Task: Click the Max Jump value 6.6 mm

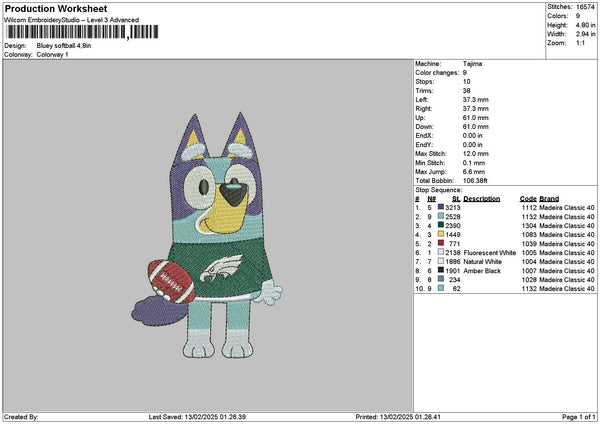Action: point(474,172)
